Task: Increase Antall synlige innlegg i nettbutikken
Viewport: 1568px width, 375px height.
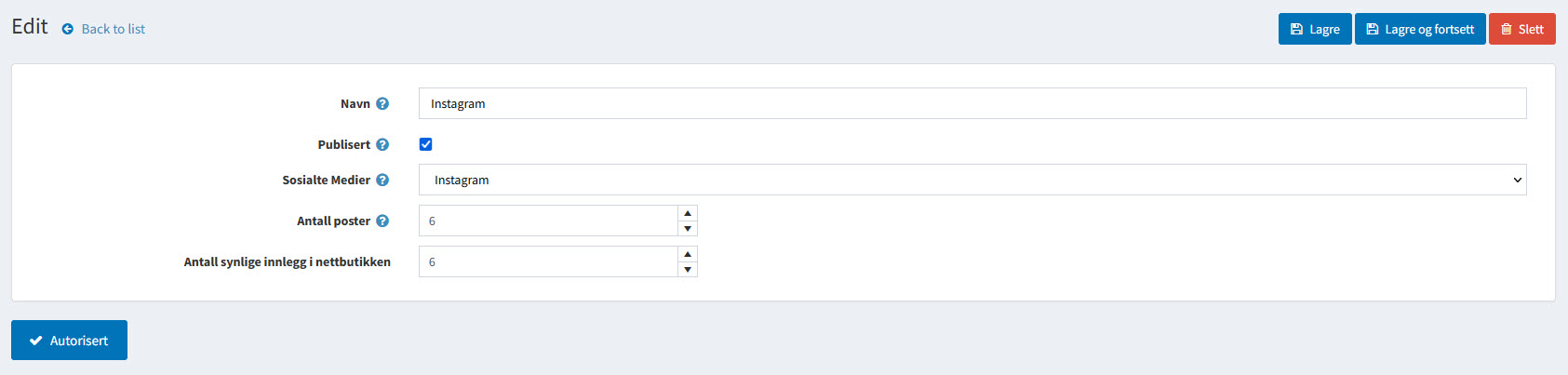Action: pos(688,255)
